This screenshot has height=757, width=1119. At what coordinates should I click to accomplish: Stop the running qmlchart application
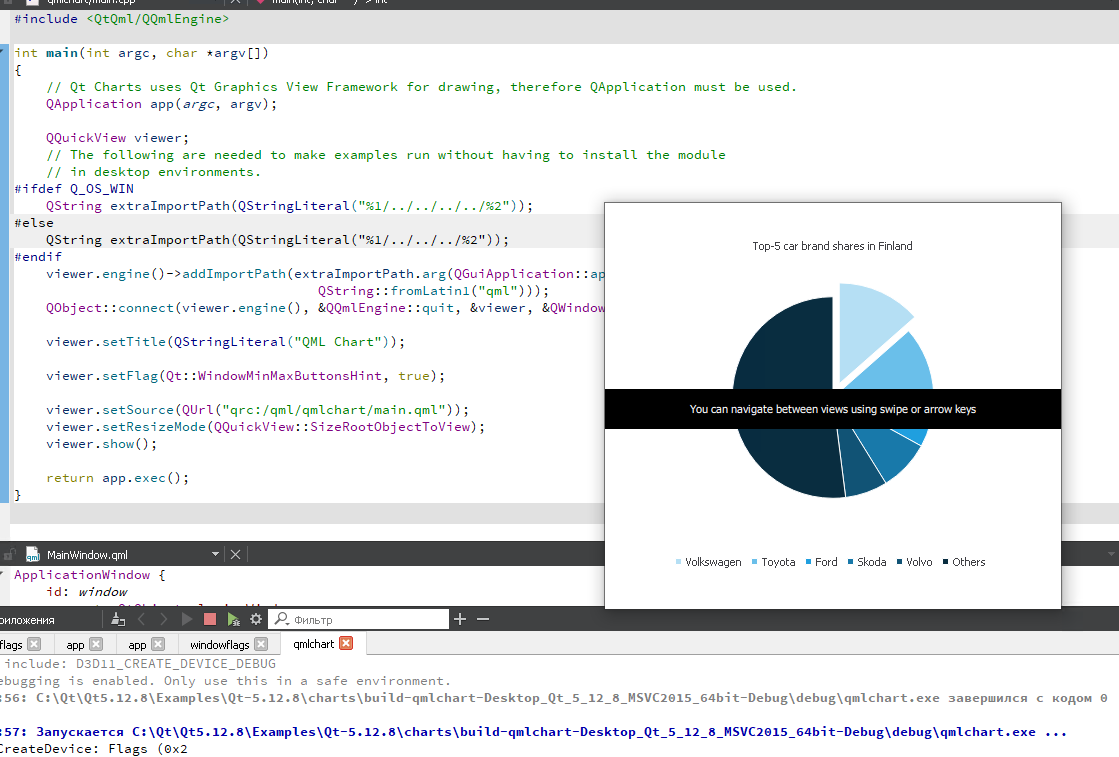point(210,619)
